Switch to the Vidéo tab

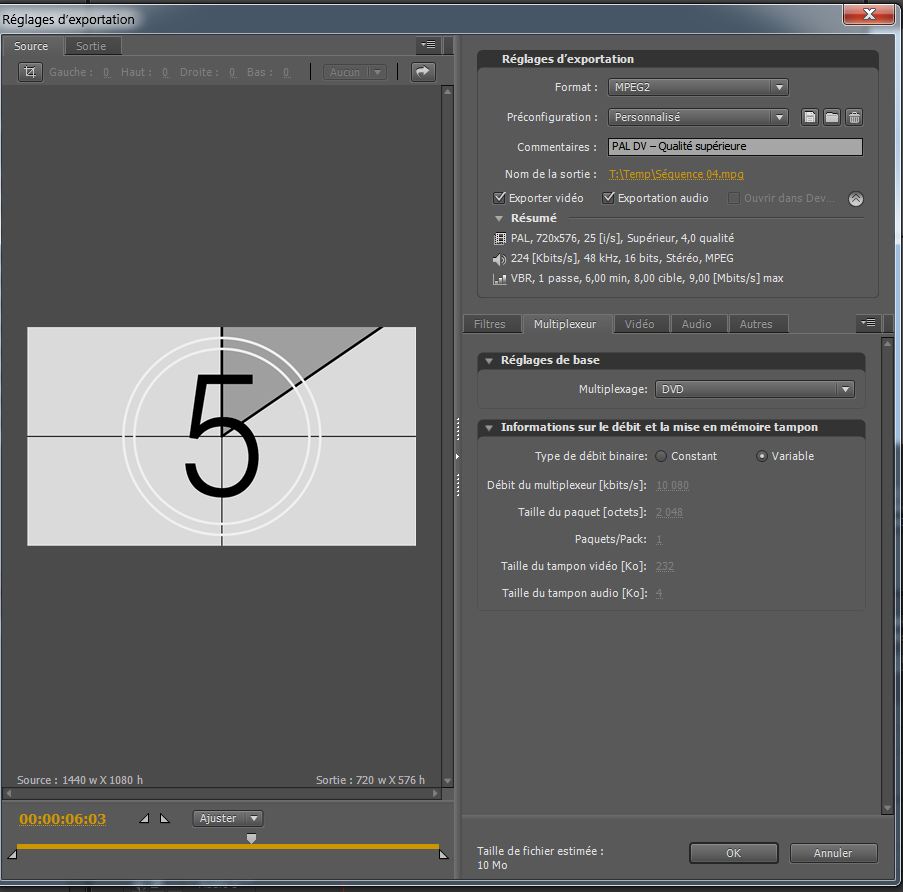pos(639,324)
